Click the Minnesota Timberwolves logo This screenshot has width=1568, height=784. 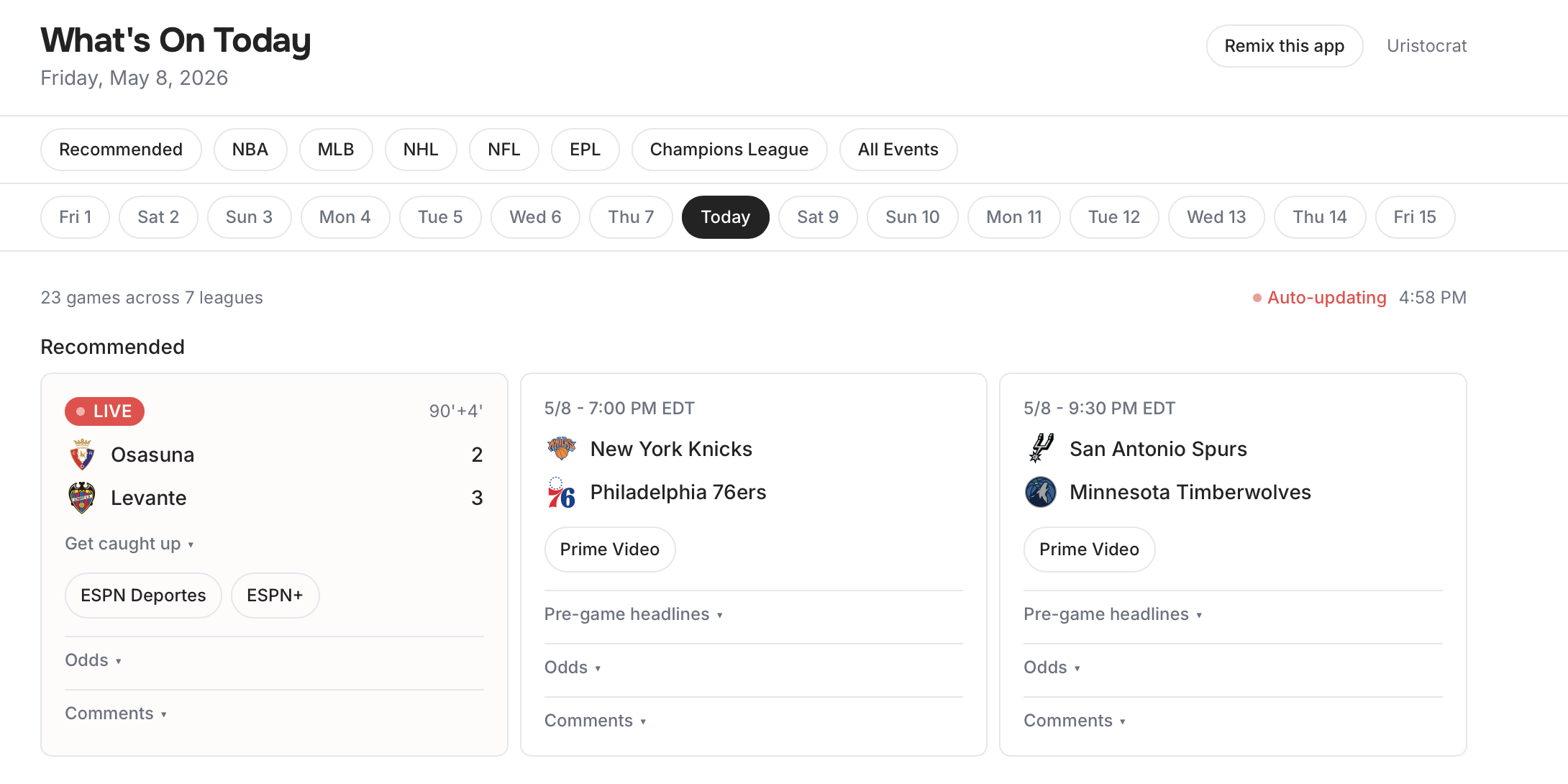[x=1041, y=492]
